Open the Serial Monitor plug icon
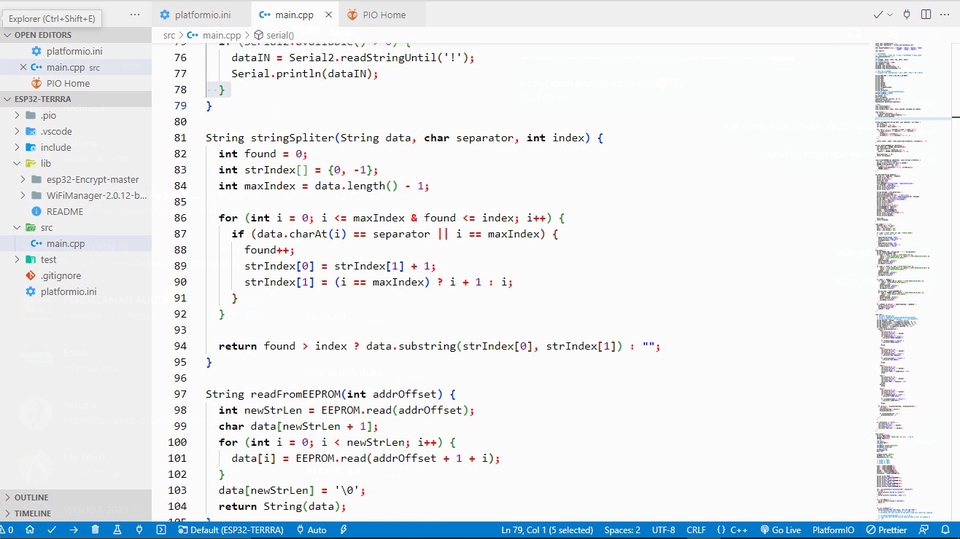This screenshot has width=960, height=539. click(139, 530)
